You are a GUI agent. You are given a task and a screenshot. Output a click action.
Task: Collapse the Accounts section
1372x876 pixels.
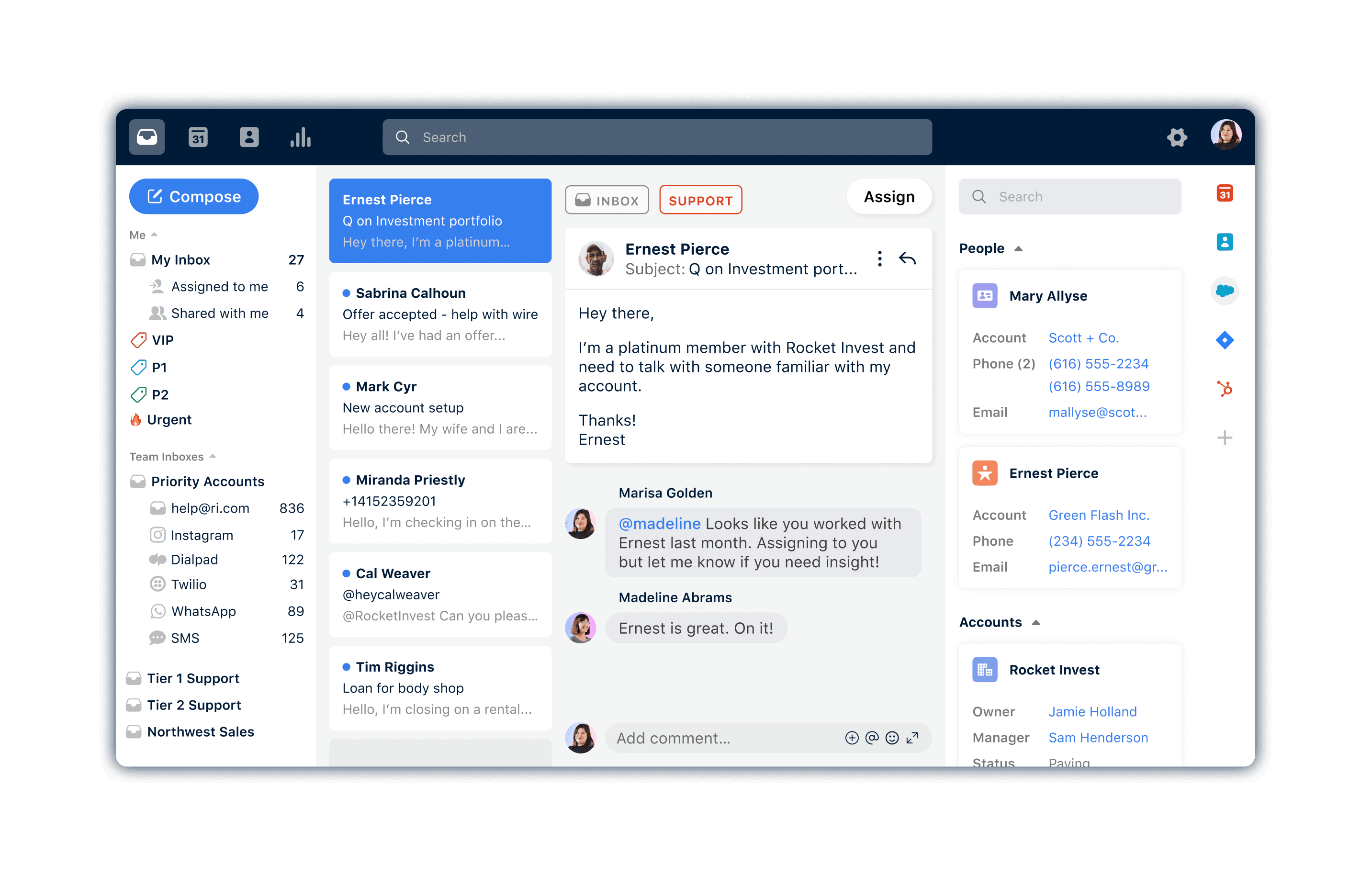1036,623
